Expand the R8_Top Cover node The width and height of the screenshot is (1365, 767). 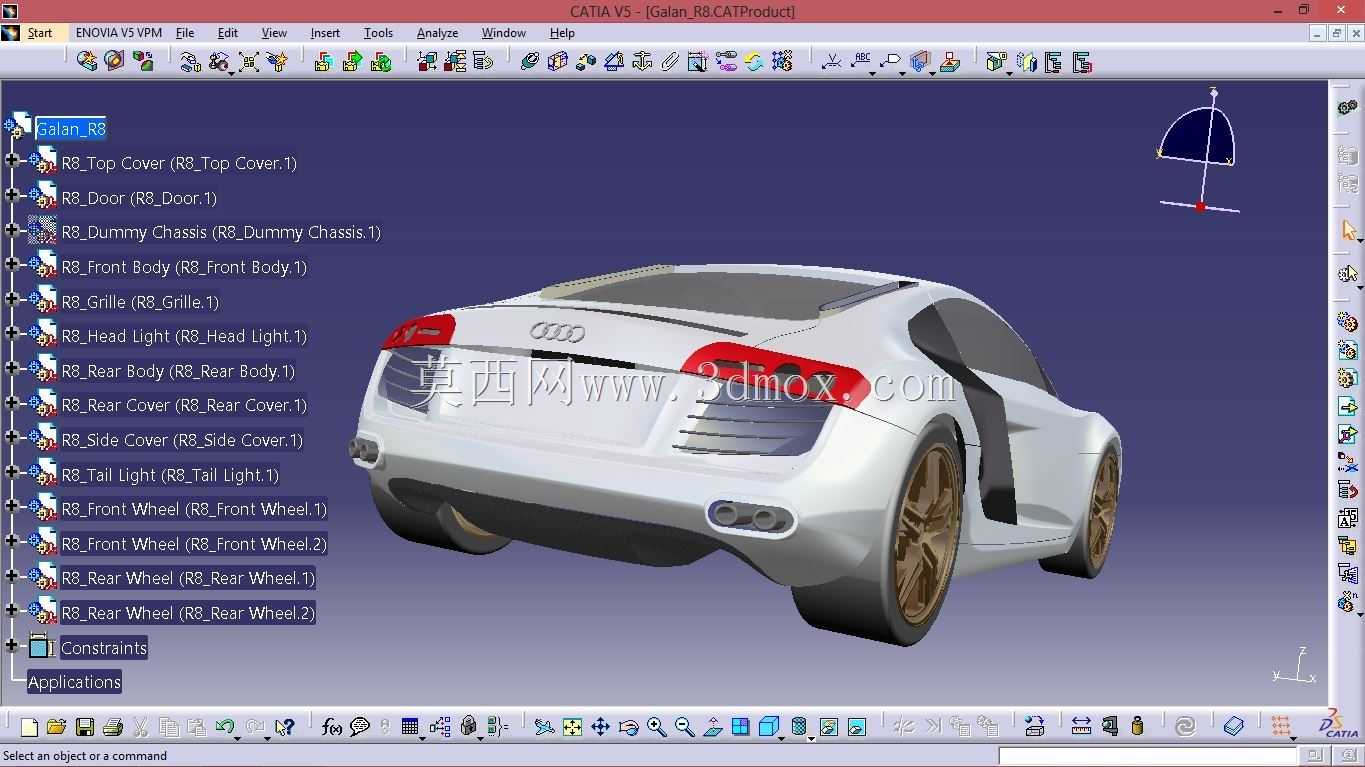click(x=12, y=160)
